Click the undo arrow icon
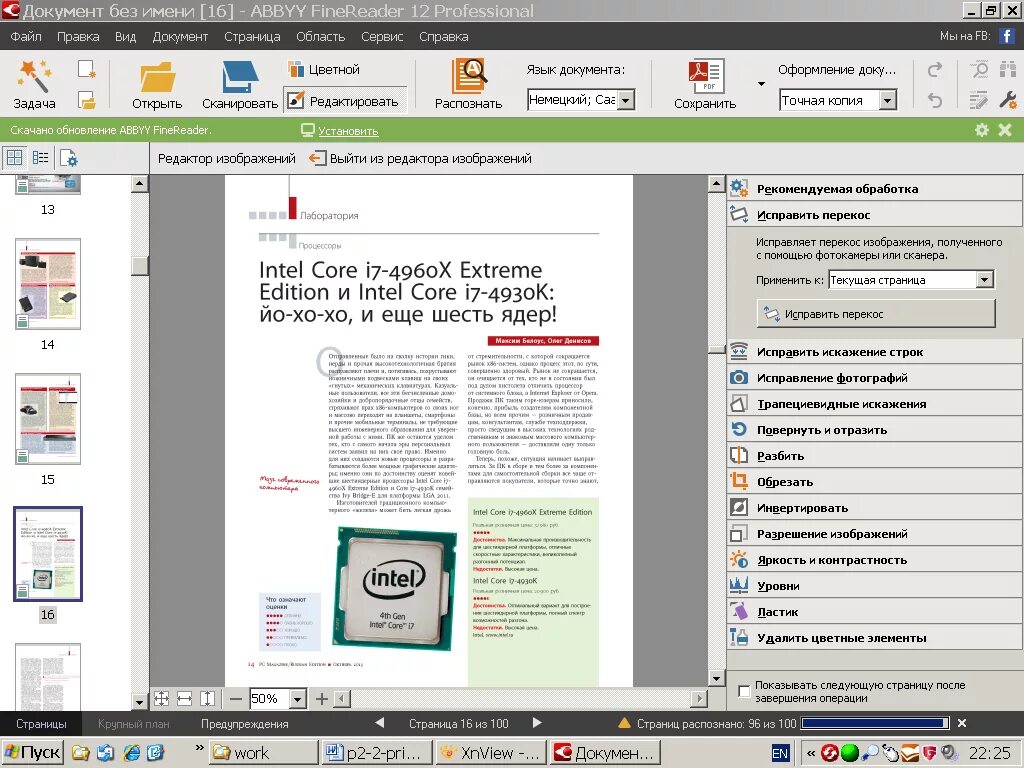Image resolution: width=1024 pixels, height=768 pixels. pos(935,101)
